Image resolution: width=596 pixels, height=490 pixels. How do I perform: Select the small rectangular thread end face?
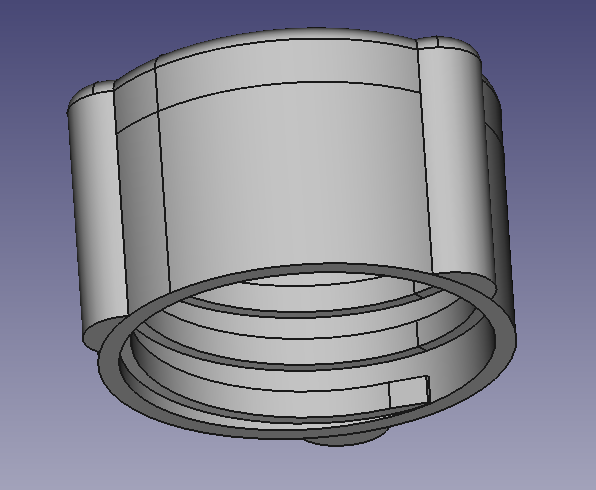point(409,392)
